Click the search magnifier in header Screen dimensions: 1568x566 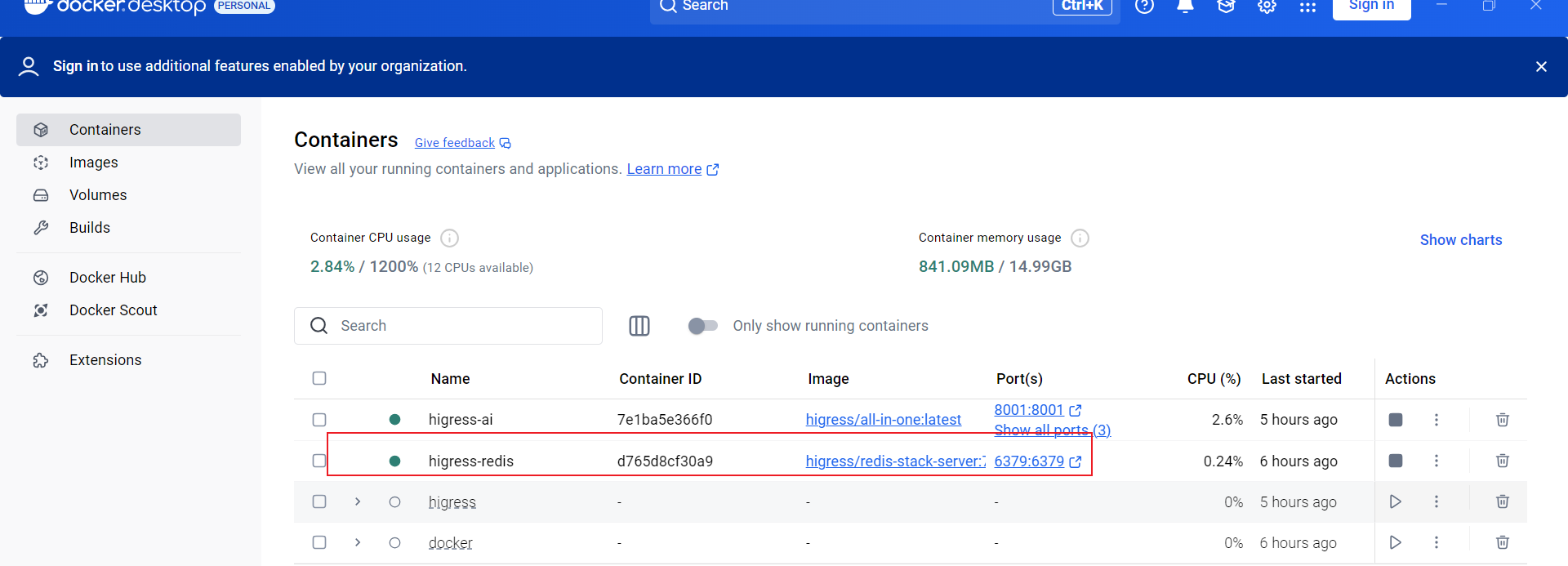coord(668,6)
